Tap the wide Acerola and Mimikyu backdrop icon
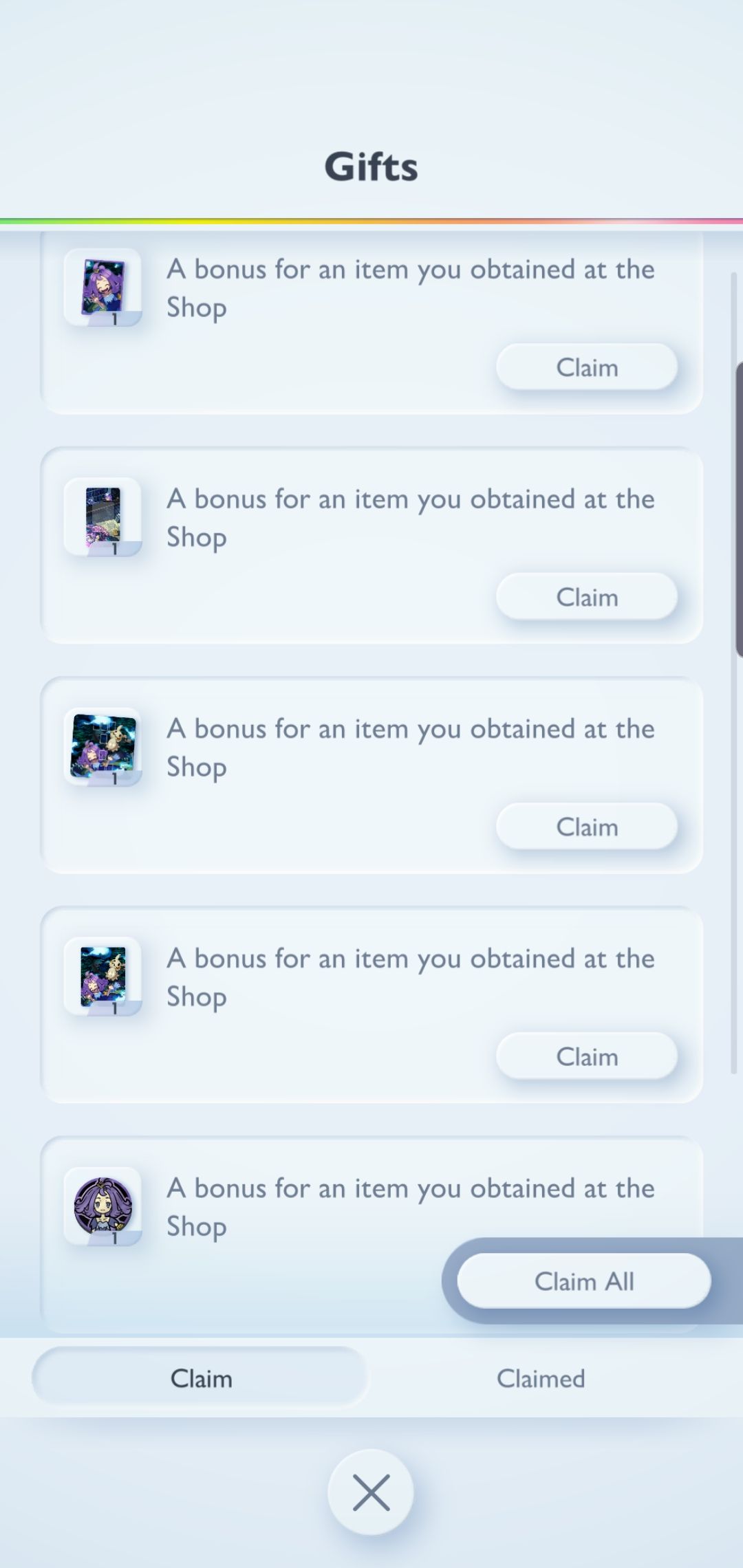Screen dimensions: 743x1568 tap(103, 746)
